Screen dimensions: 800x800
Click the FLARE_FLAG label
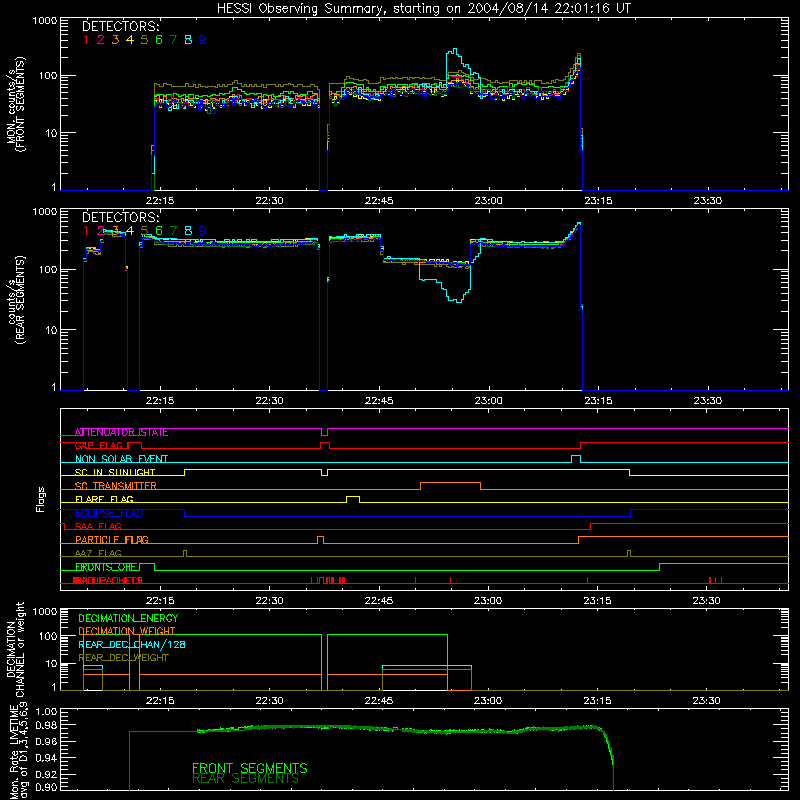click(x=104, y=499)
